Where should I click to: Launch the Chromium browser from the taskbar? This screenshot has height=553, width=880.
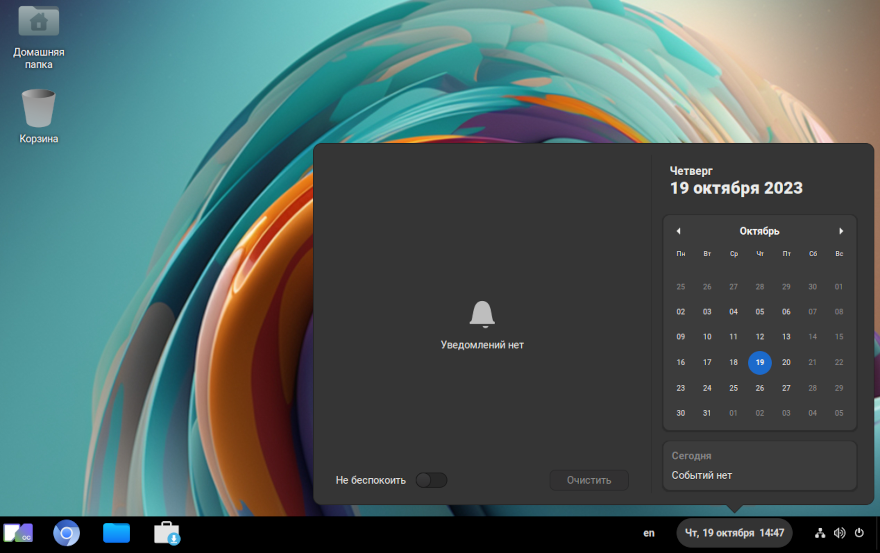click(67, 533)
